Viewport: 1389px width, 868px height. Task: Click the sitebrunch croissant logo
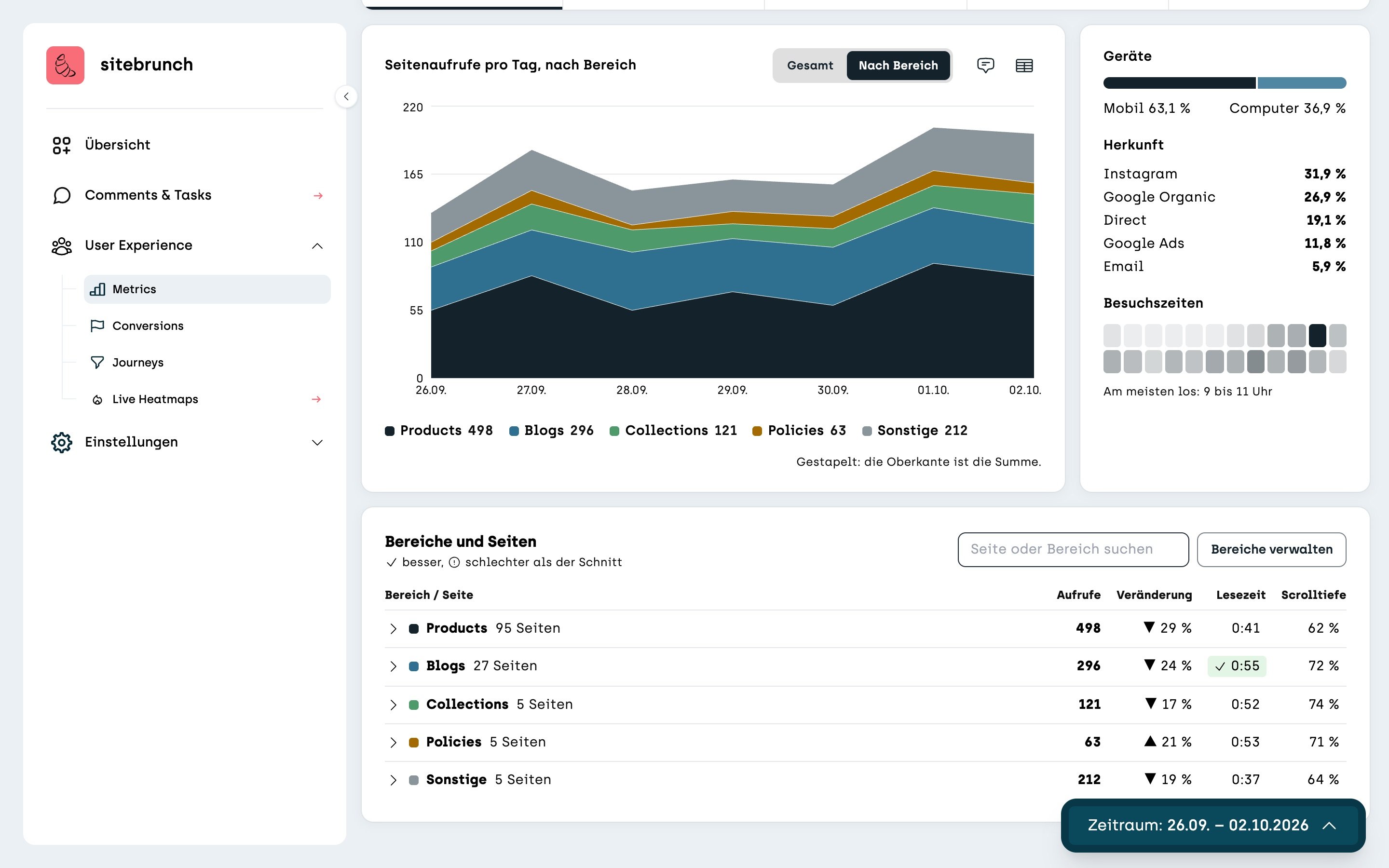pos(66,65)
